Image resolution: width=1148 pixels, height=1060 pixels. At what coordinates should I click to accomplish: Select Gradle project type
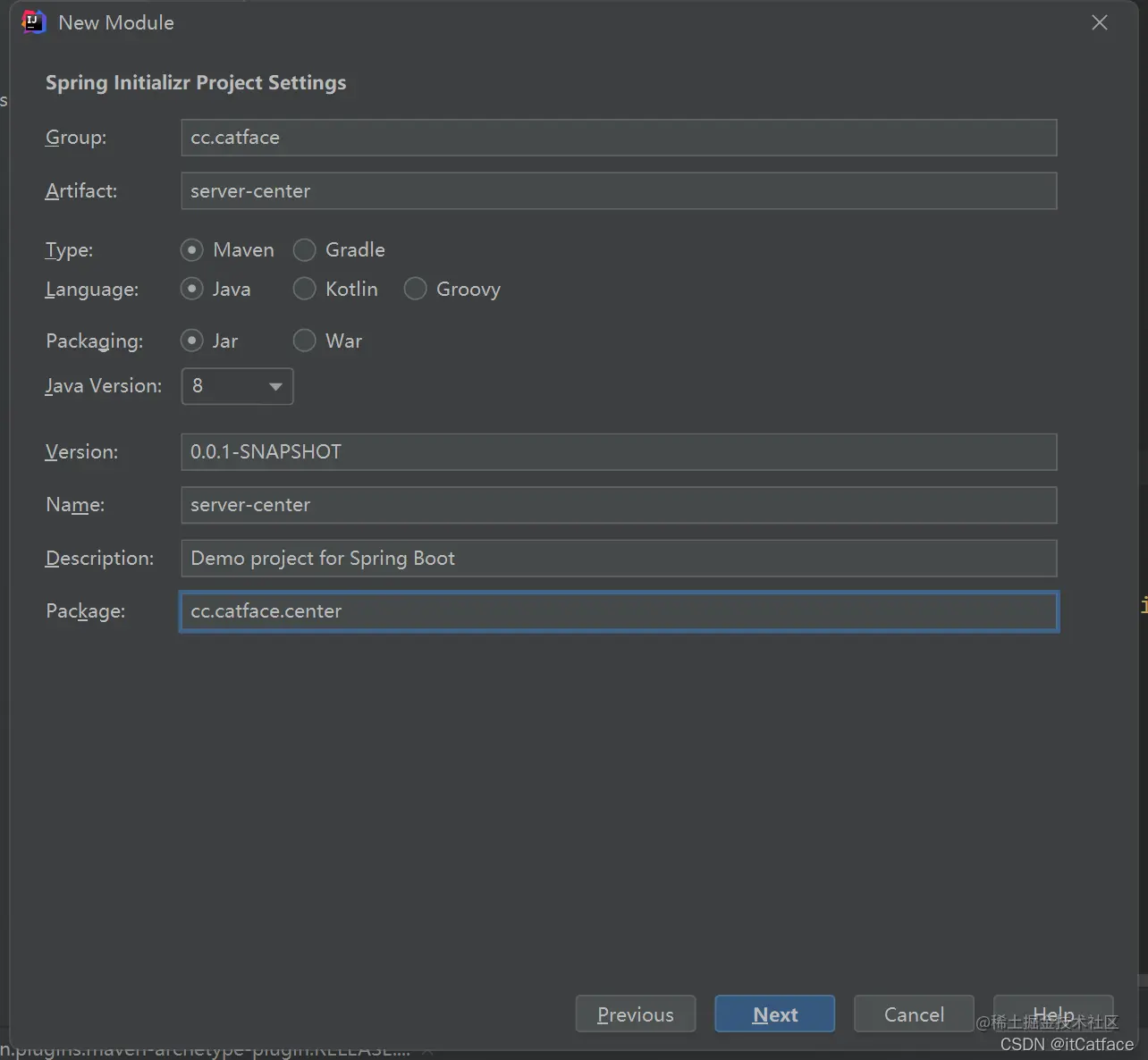click(339, 250)
